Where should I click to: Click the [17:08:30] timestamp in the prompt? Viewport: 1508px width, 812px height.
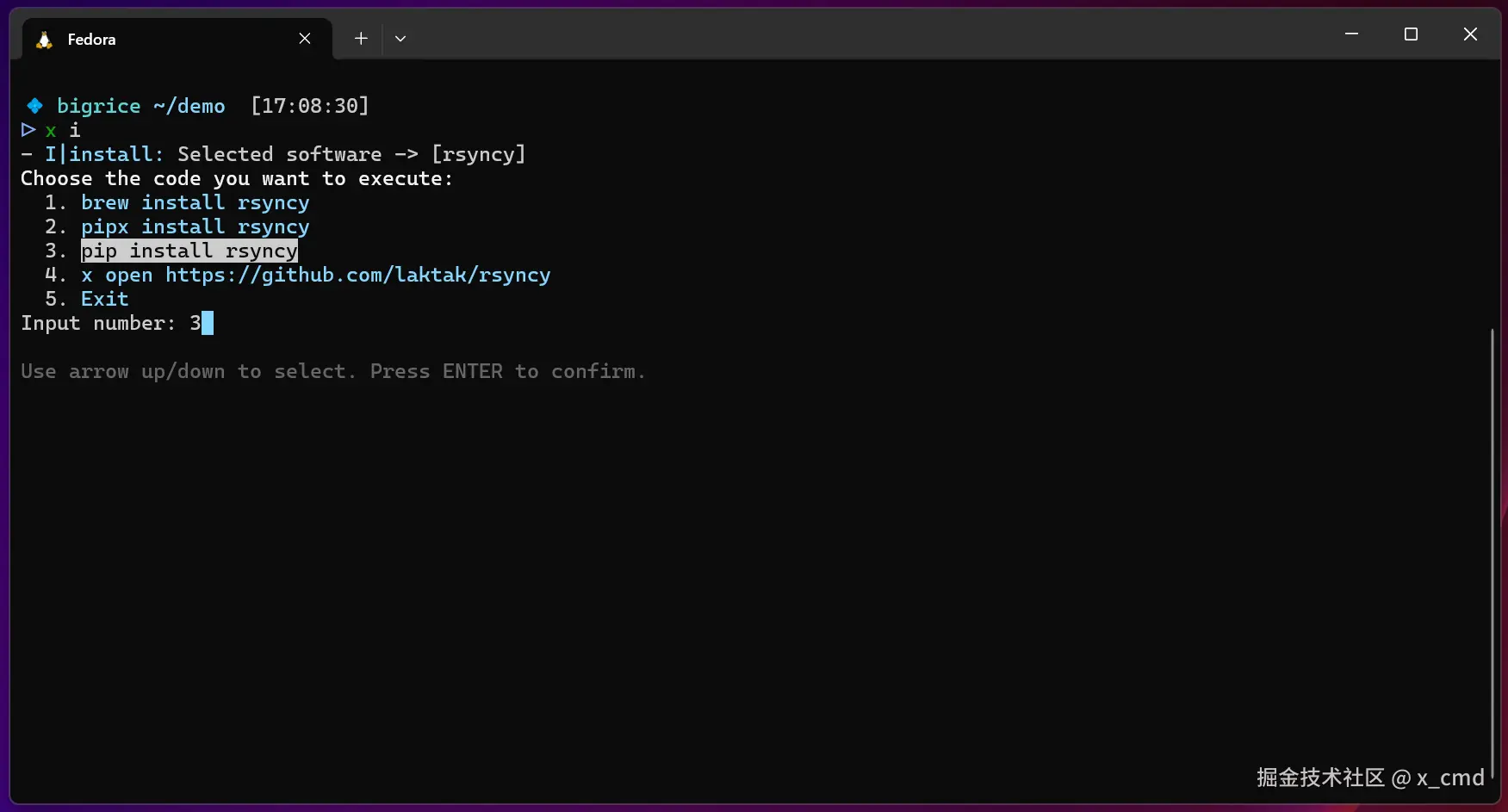(309, 106)
